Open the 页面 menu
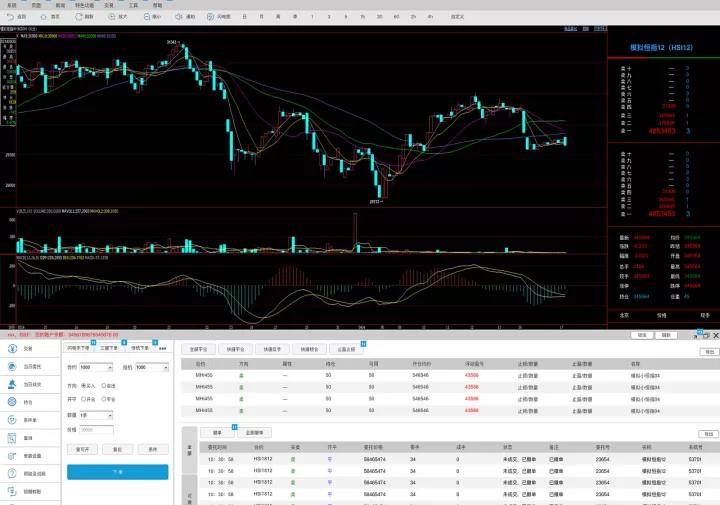 click(x=36, y=5)
